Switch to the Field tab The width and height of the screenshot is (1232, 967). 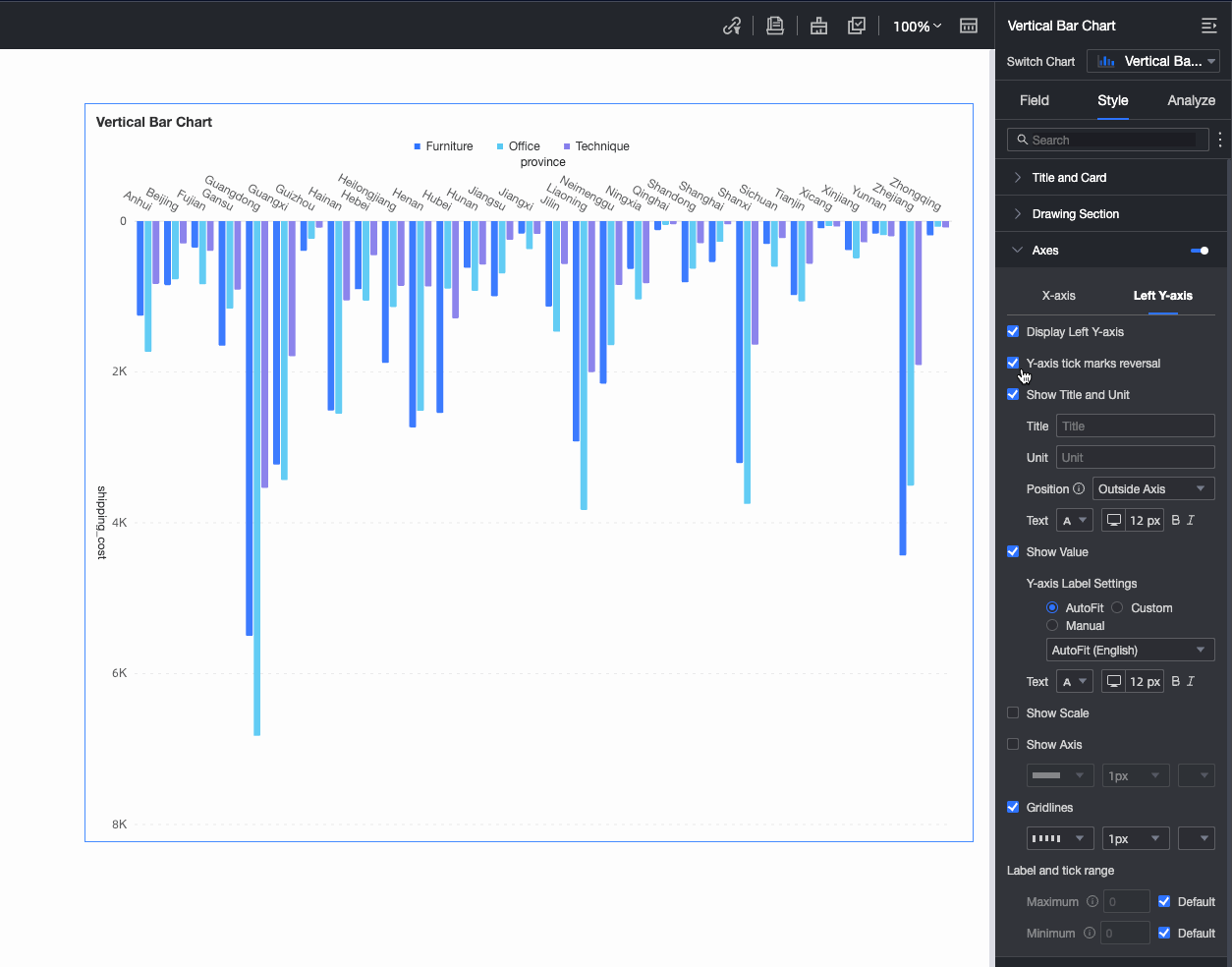[1034, 100]
